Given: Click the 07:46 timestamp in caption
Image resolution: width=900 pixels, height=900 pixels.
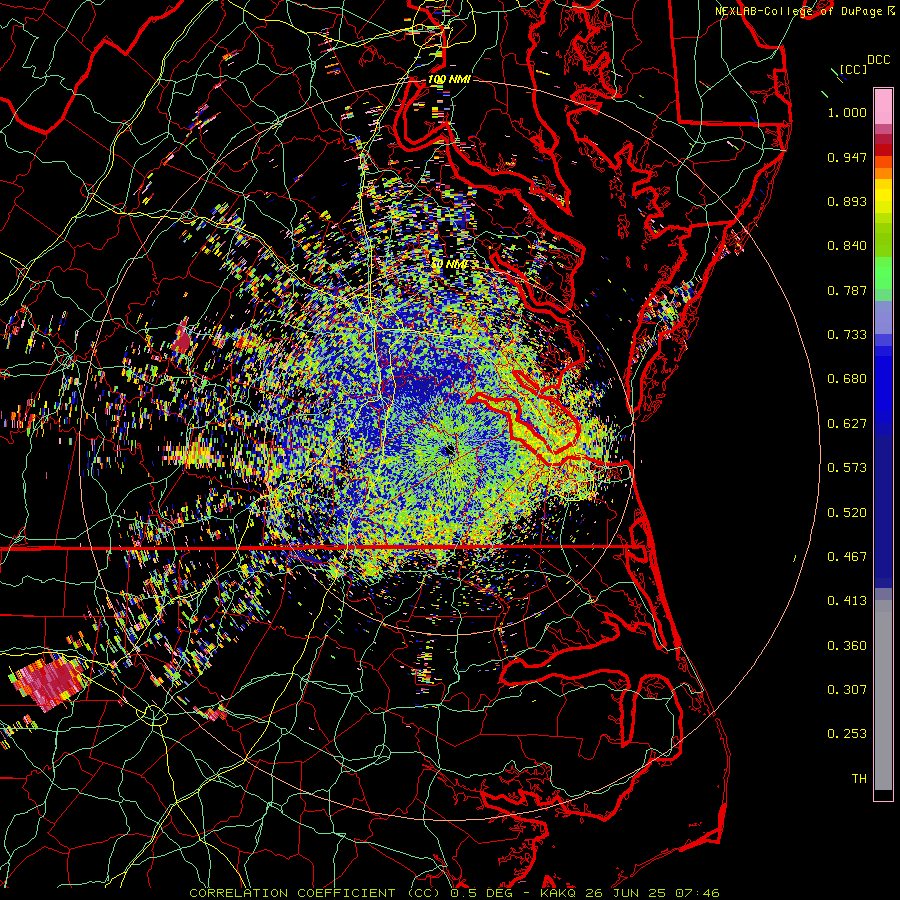Looking at the screenshot, I should [x=697, y=893].
